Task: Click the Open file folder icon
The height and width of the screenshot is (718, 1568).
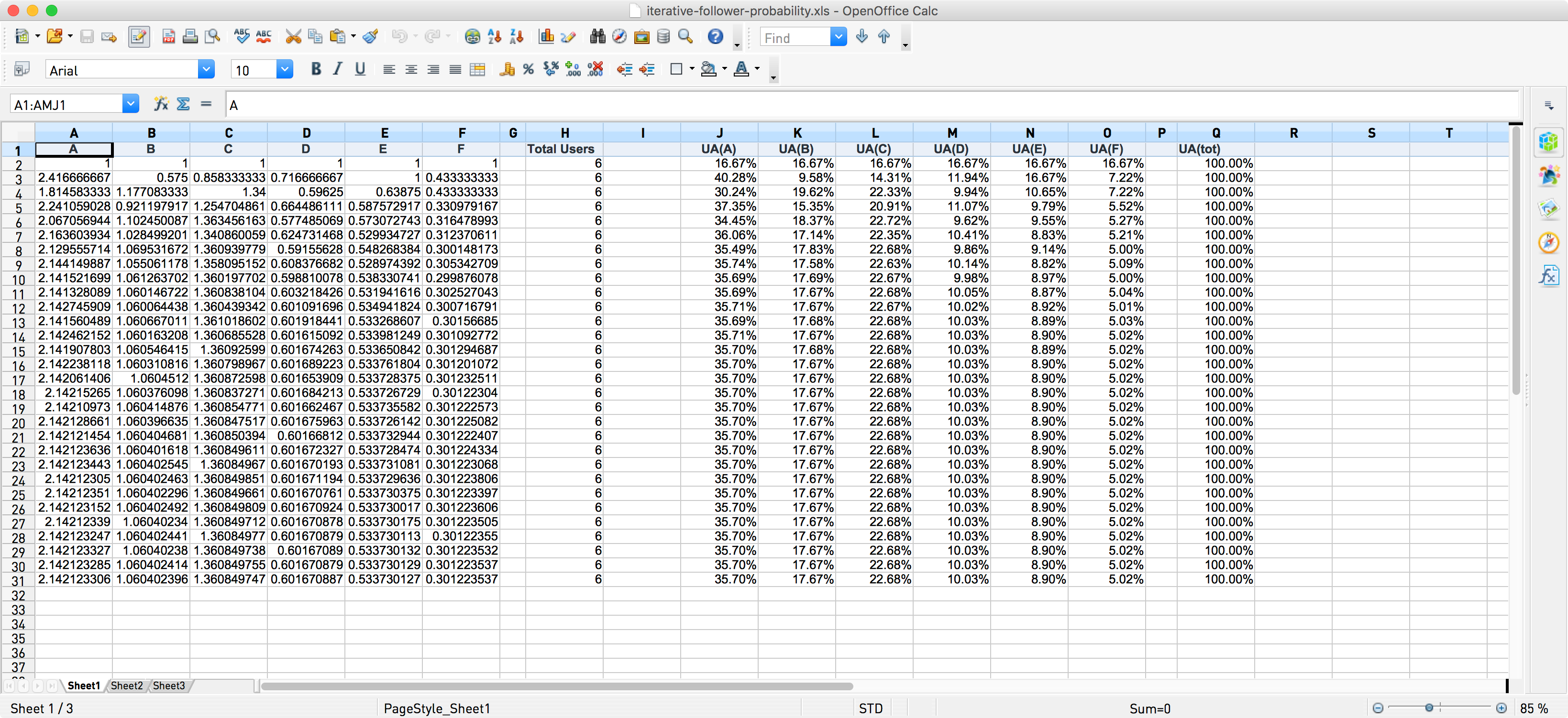Action: (54, 37)
